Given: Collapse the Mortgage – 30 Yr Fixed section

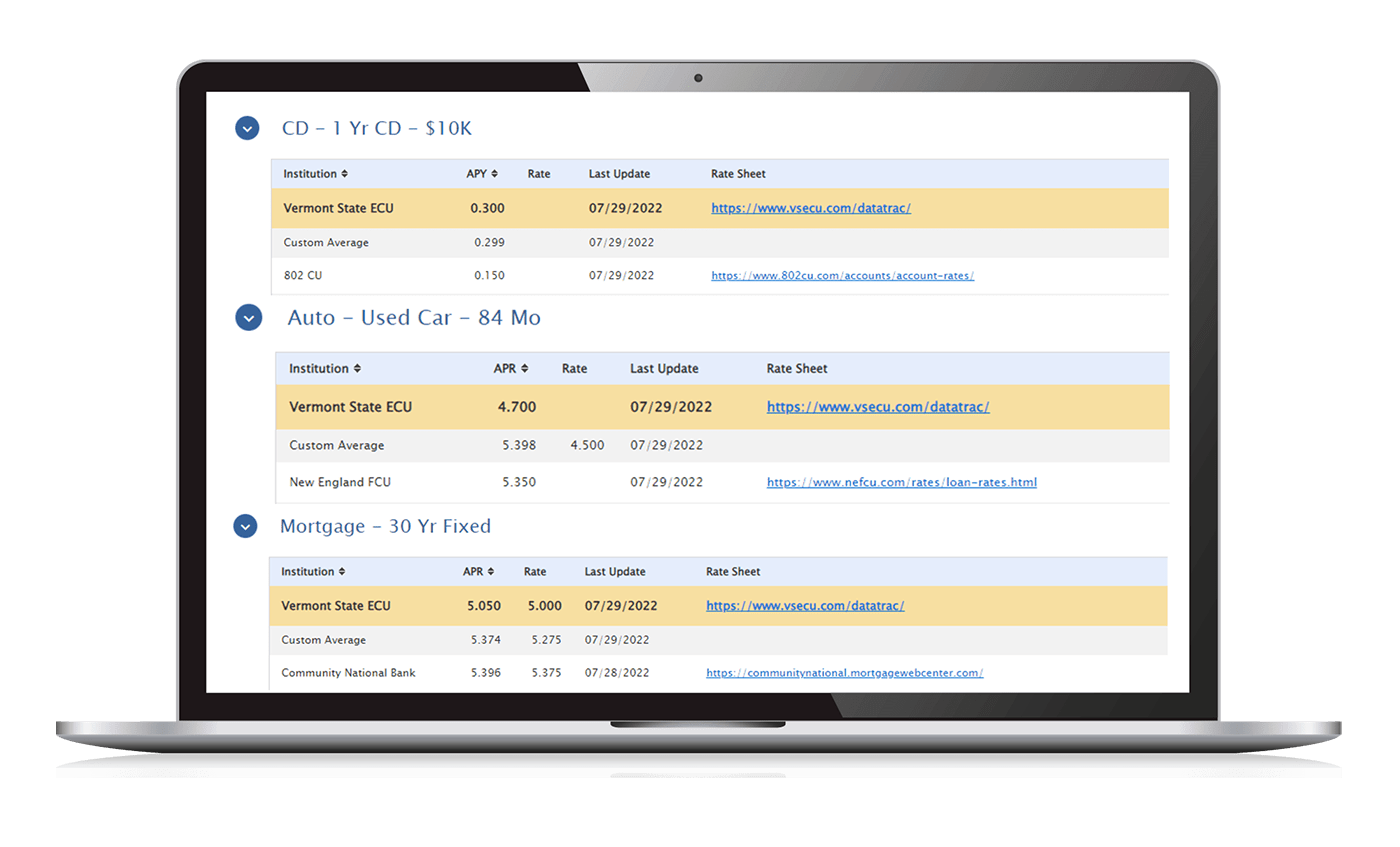Looking at the screenshot, I should [245, 526].
